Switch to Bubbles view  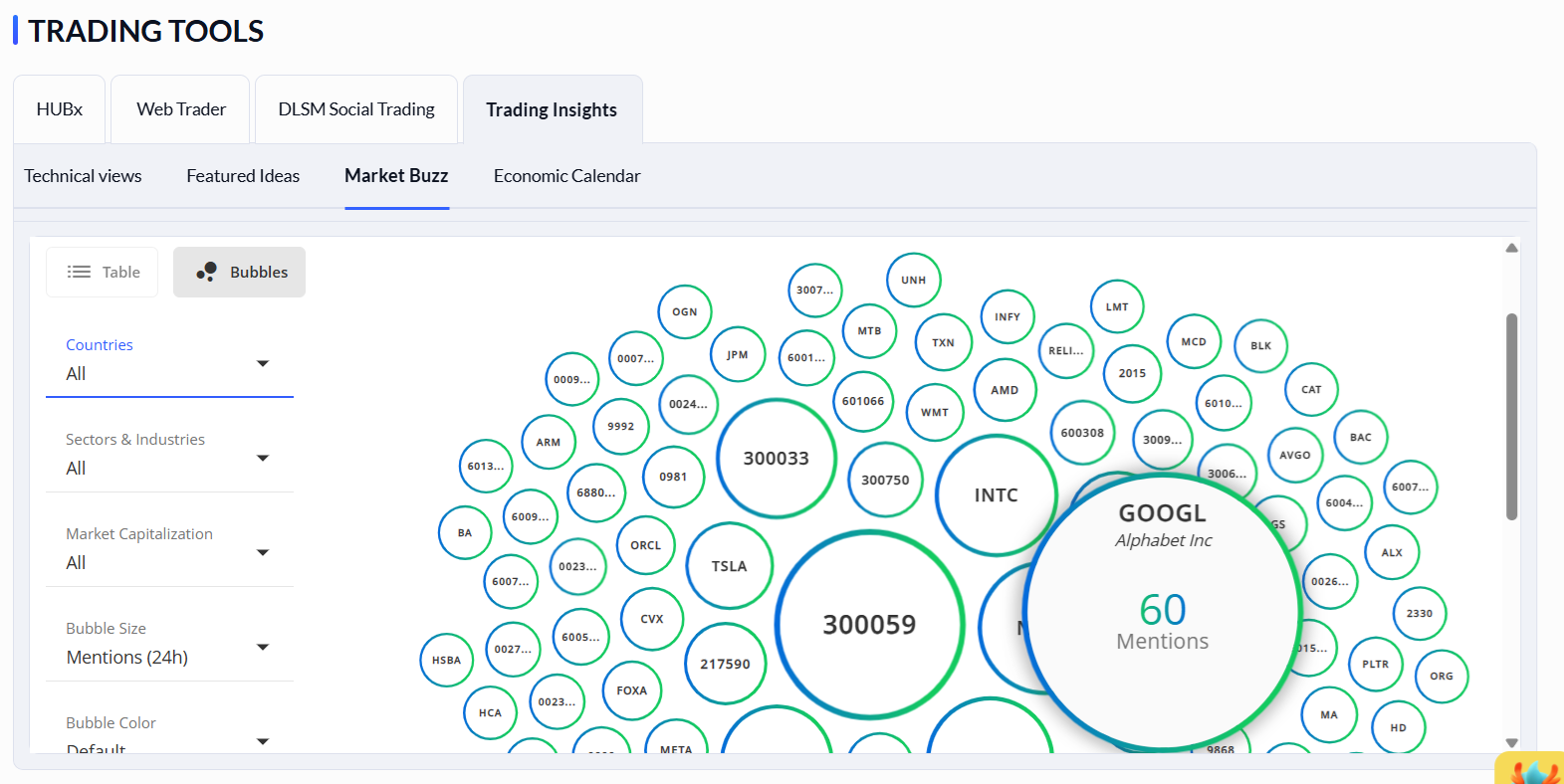(239, 272)
